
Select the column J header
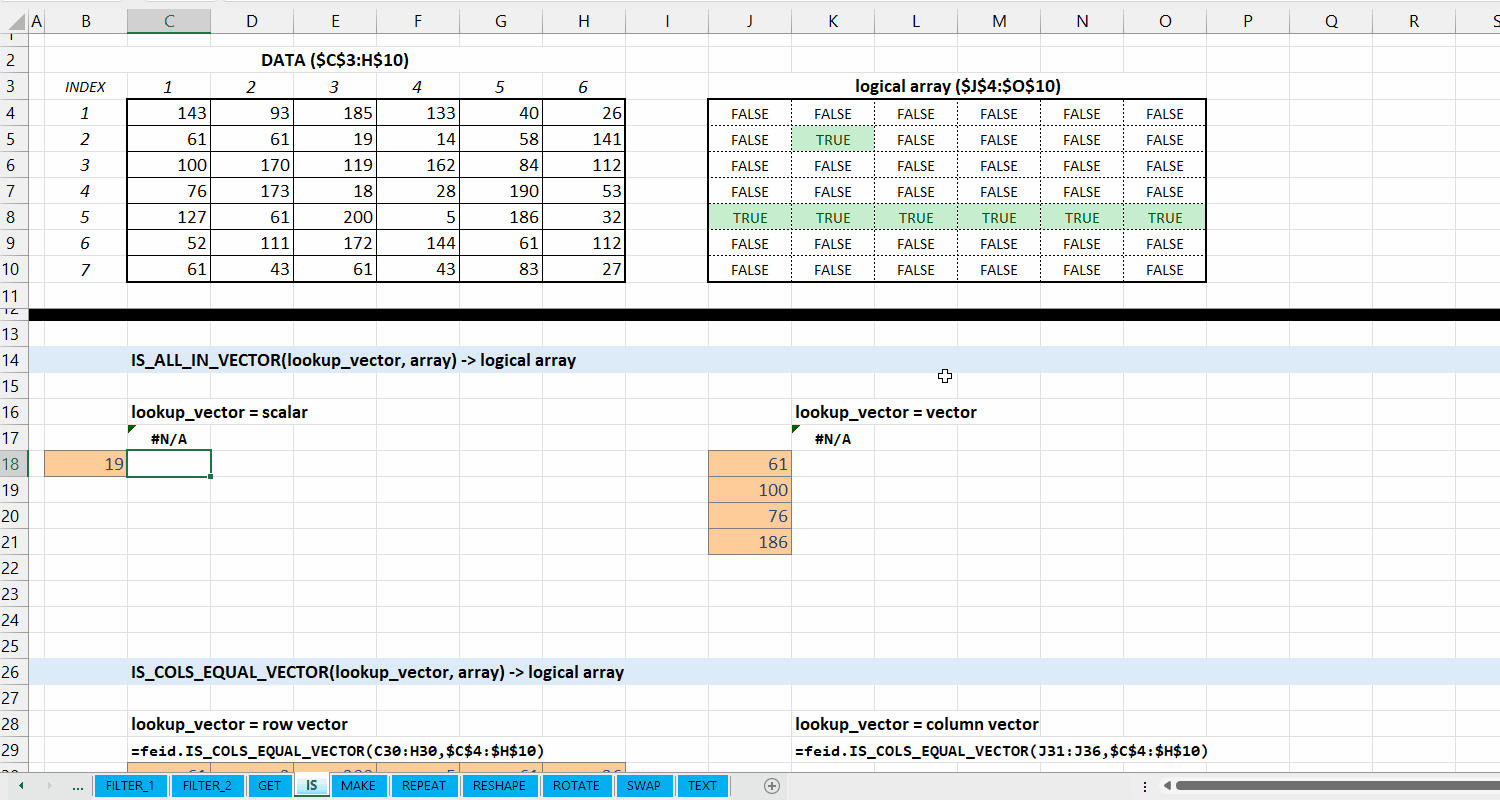click(x=750, y=21)
